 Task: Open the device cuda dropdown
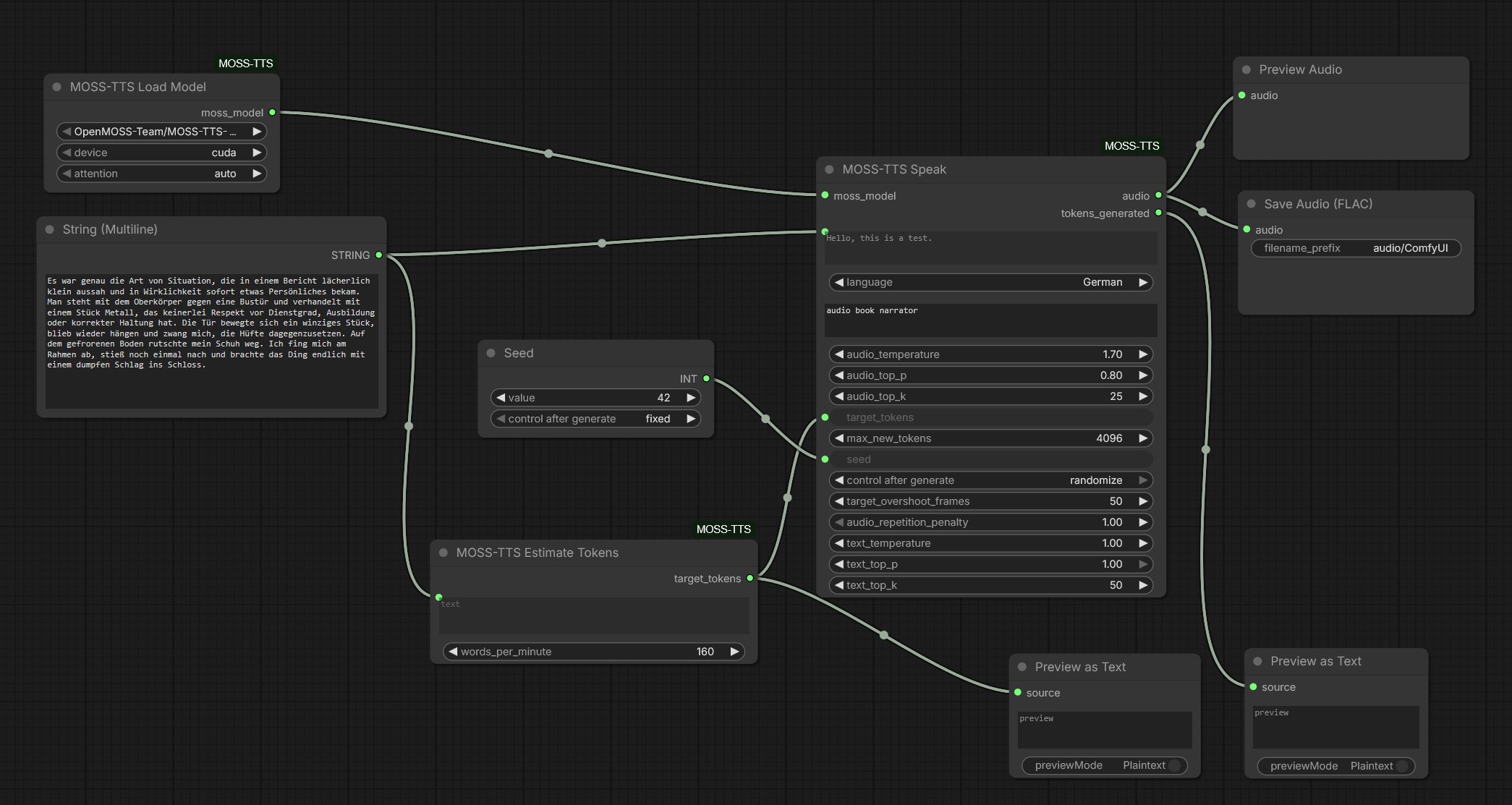pyautogui.click(x=162, y=153)
